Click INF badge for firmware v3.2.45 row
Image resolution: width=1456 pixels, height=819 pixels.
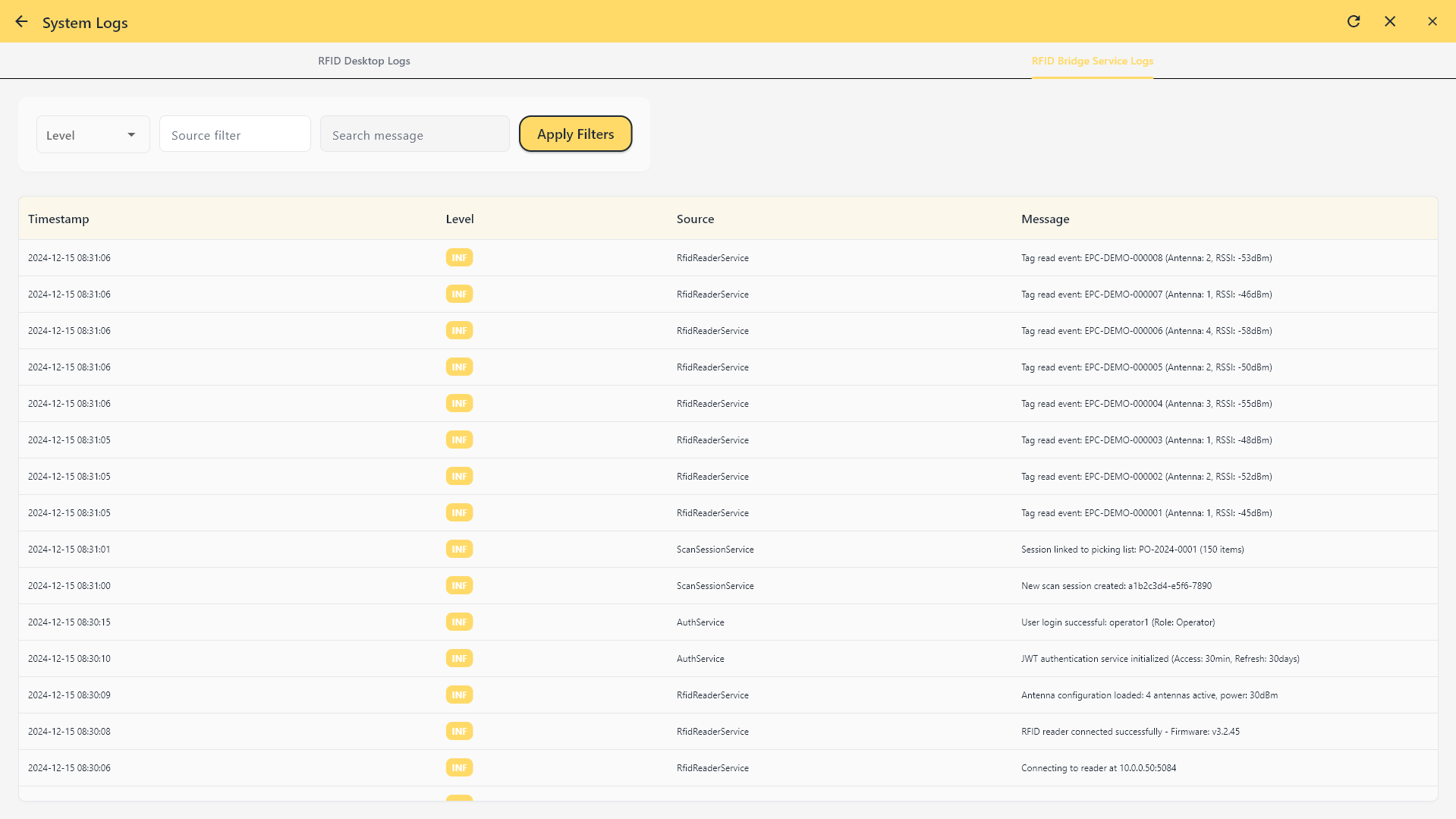point(459,732)
